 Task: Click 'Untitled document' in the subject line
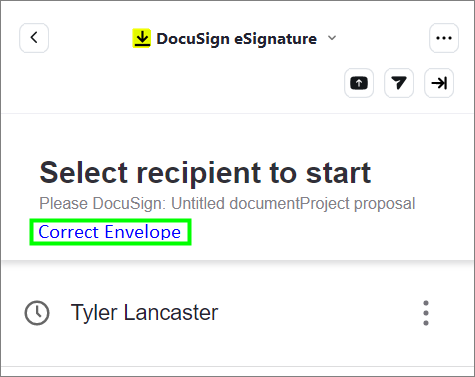click(235, 203)
